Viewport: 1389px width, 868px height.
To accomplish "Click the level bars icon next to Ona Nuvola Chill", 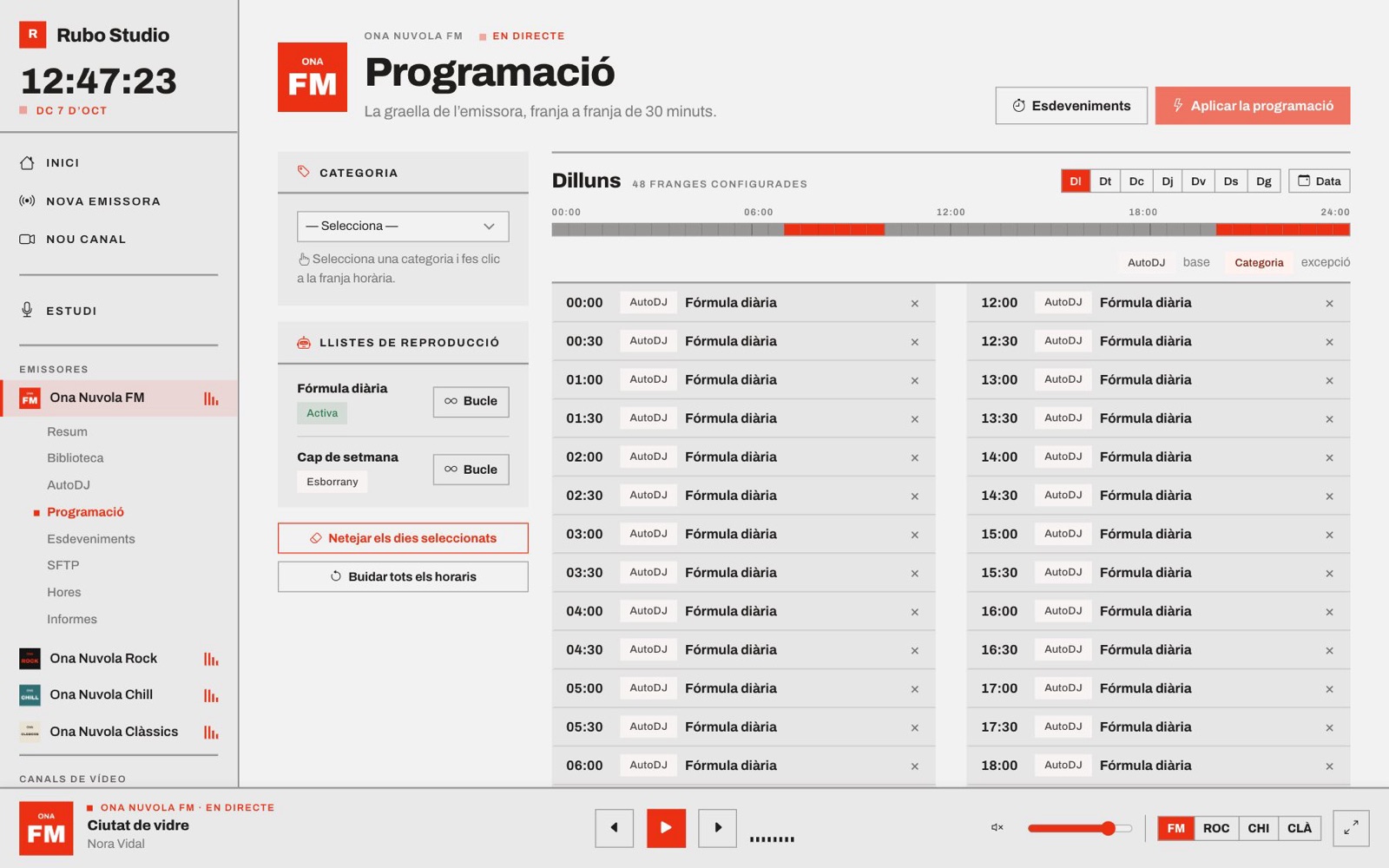I will click(x=211, y=695).
